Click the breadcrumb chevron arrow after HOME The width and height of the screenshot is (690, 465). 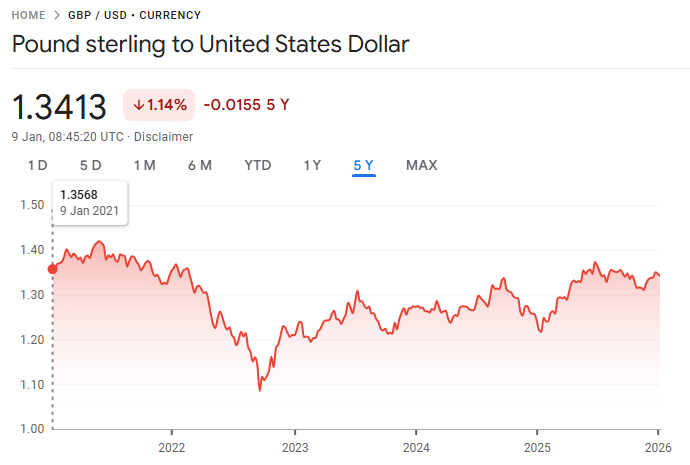[56, 15]
